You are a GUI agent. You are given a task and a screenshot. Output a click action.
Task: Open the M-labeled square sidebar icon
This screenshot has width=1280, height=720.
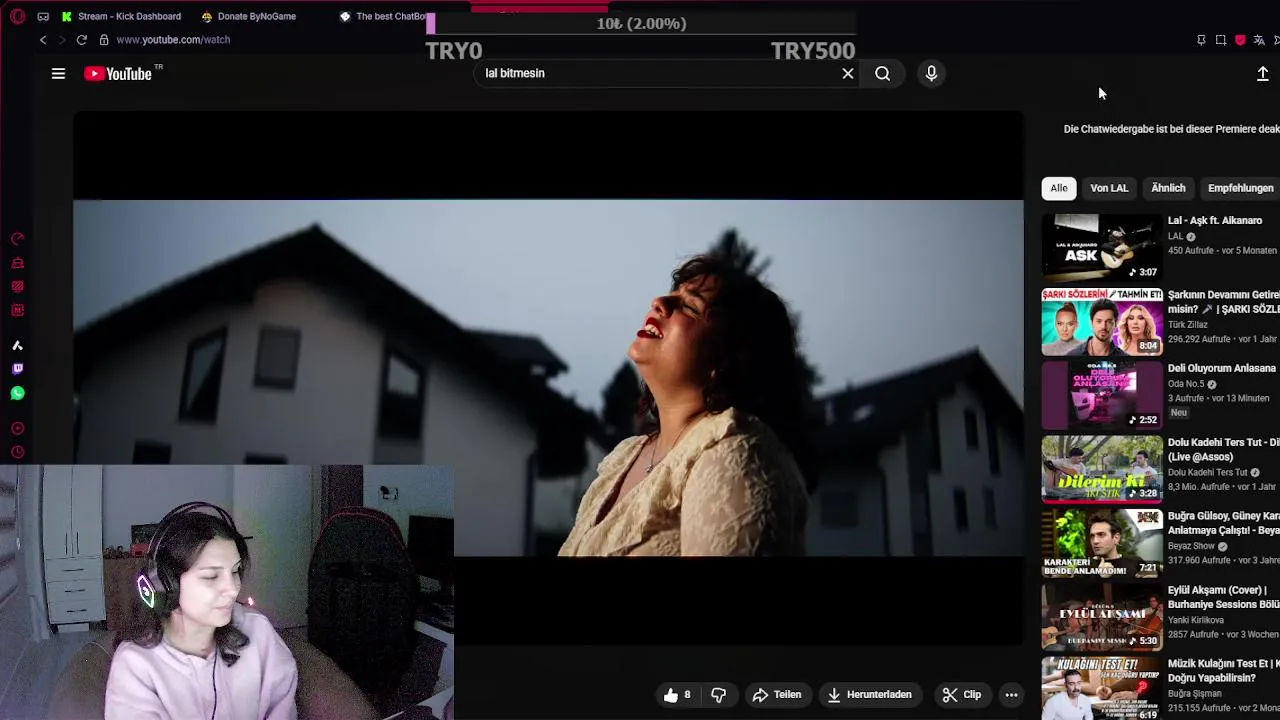[17, 310]
